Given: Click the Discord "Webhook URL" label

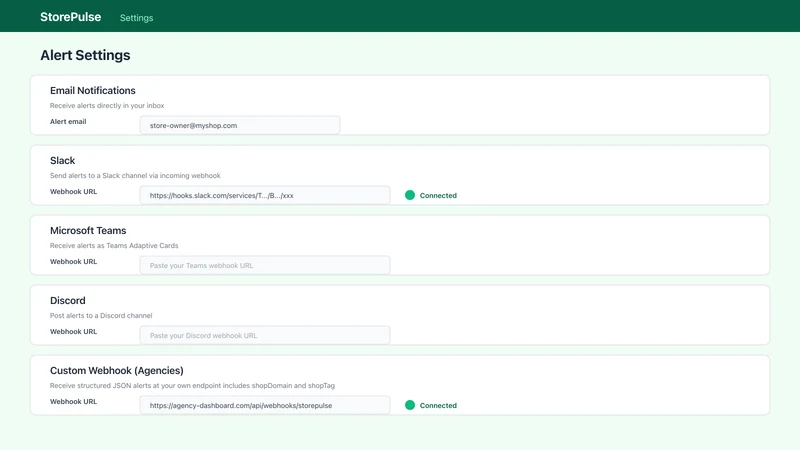Looking at the screenshot, I should click(x=73, y=331).
